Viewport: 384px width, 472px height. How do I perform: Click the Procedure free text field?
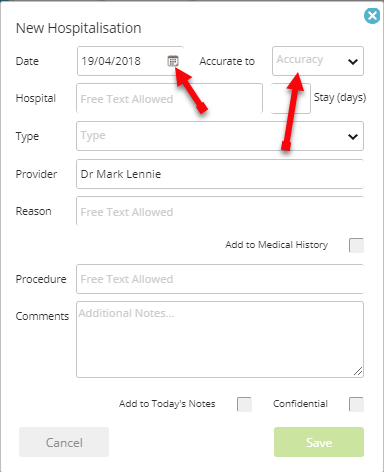click(x=220, y=279)
